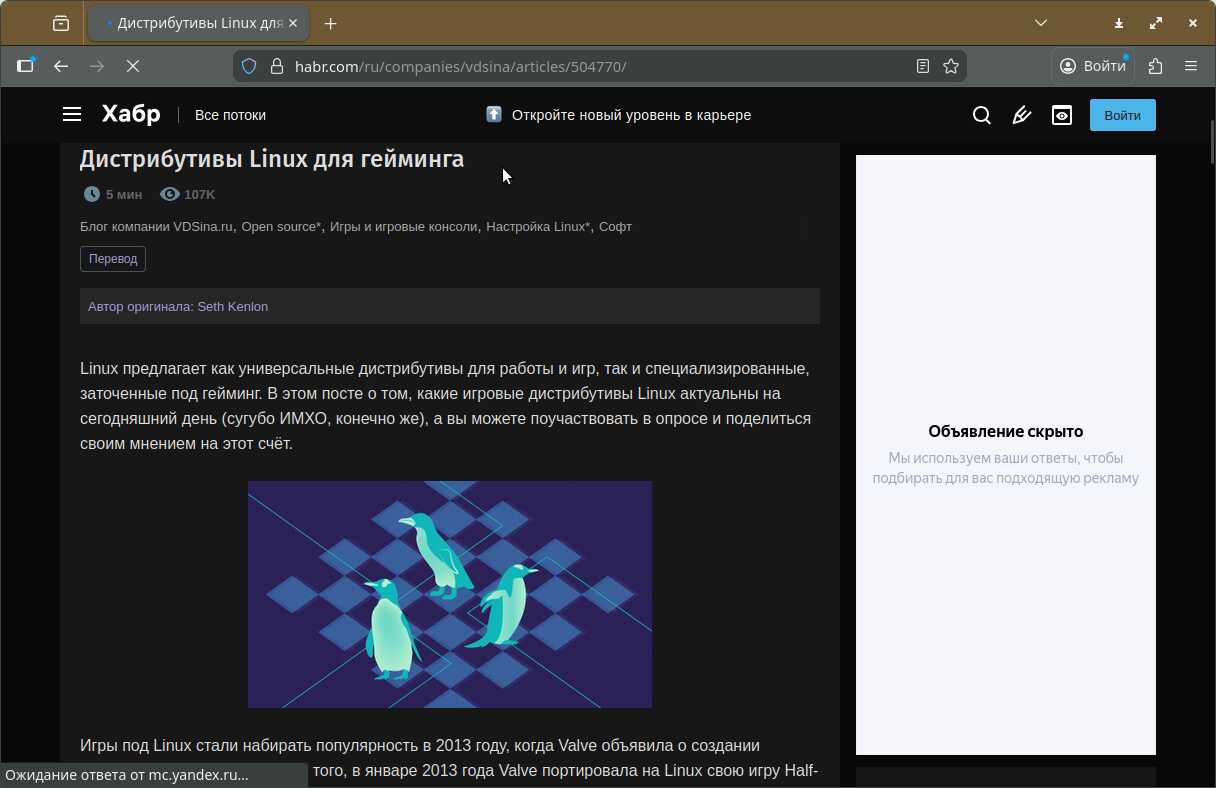Click the Перевод translation label

tap(113, 259)
